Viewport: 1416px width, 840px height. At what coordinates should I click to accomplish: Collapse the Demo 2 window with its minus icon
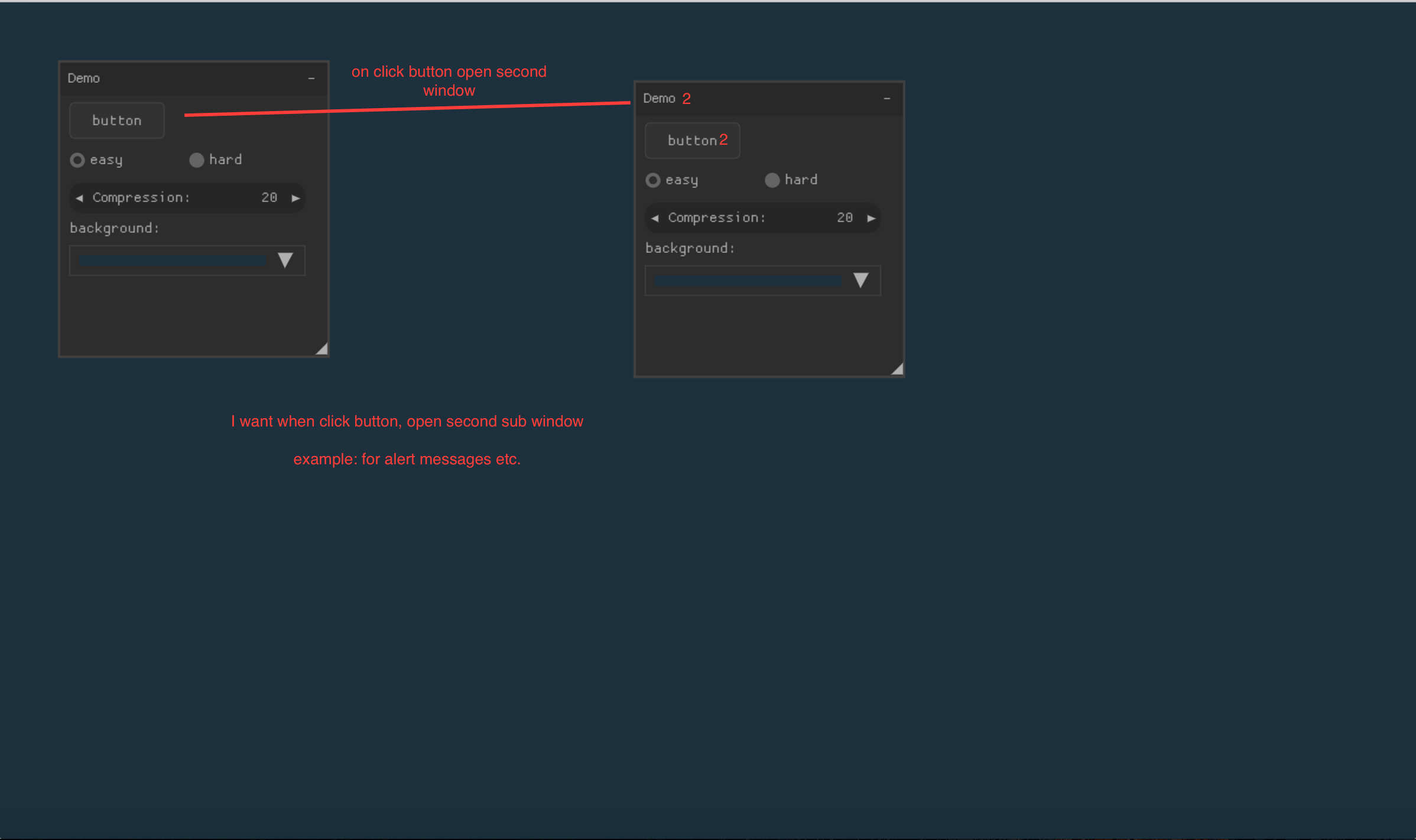tap(886, 98)
